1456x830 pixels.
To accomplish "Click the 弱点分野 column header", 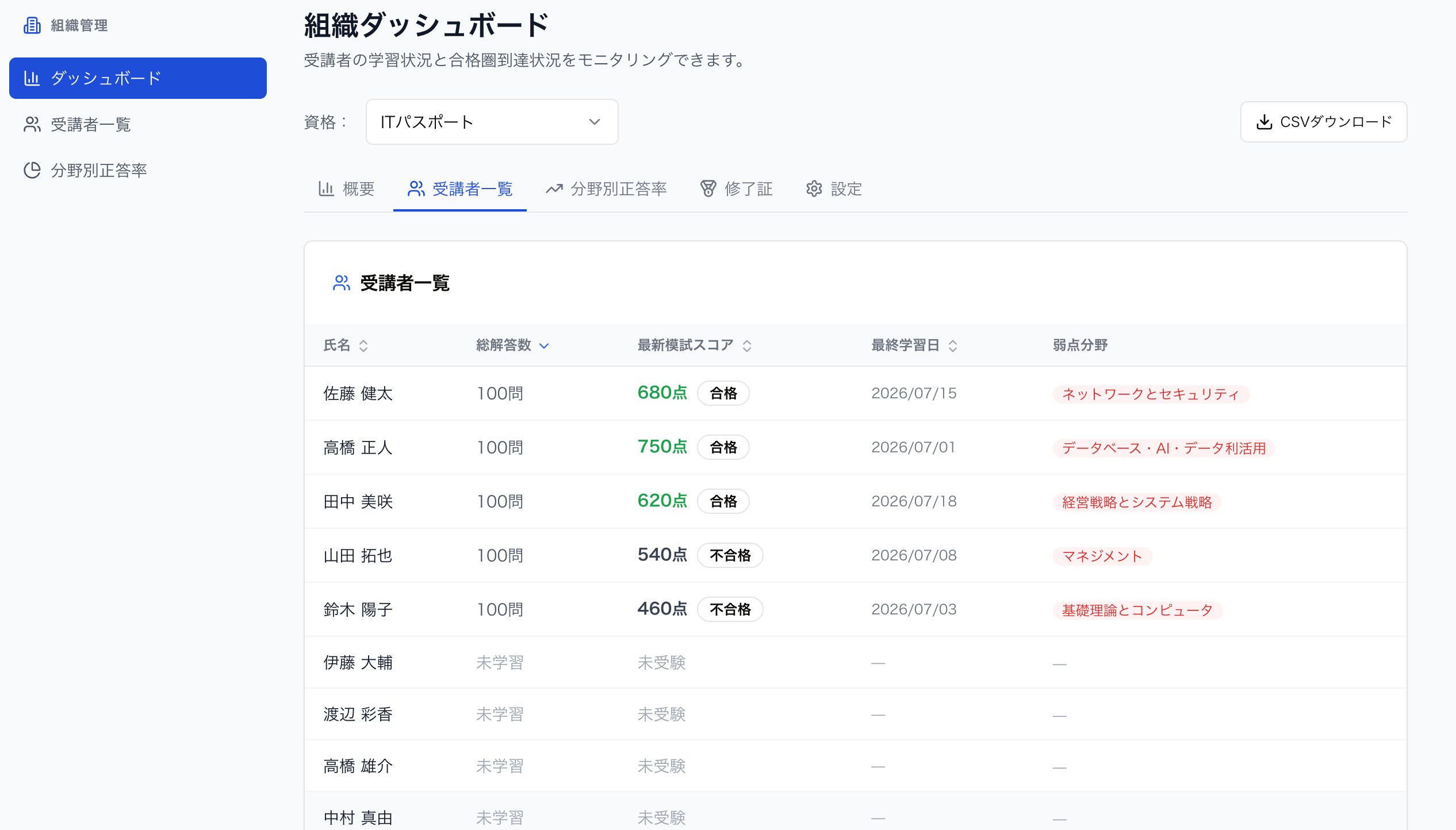I will point(1080,345).
